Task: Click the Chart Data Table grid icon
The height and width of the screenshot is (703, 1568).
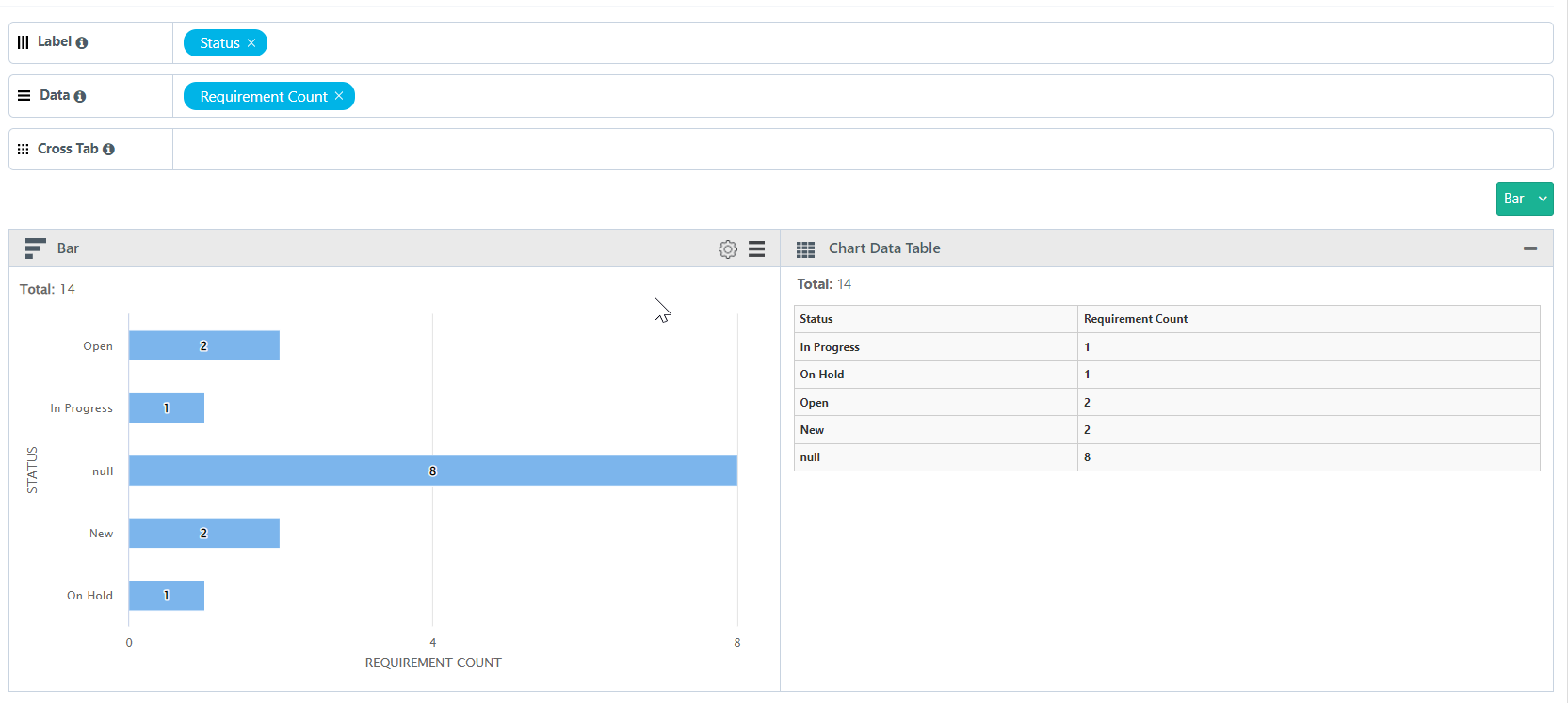Action: coord(805,249)
